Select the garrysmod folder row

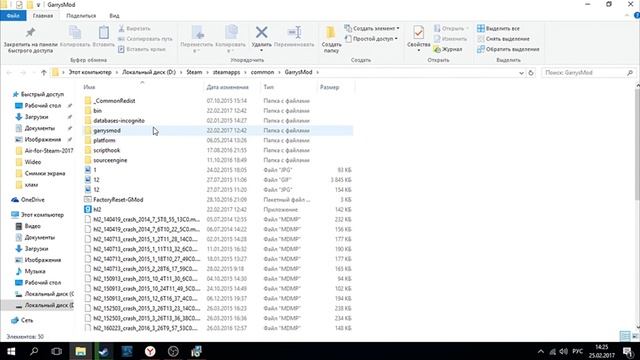tap(218, 131)
